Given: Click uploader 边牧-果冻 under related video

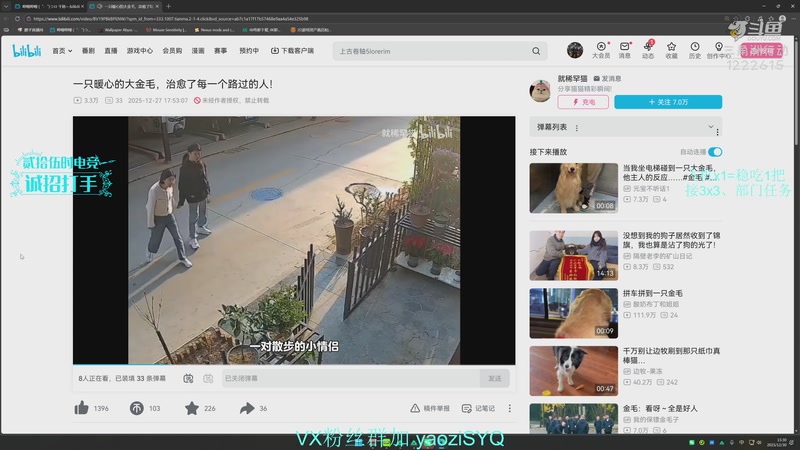Looking at the screenshot, I should (649, 371).
